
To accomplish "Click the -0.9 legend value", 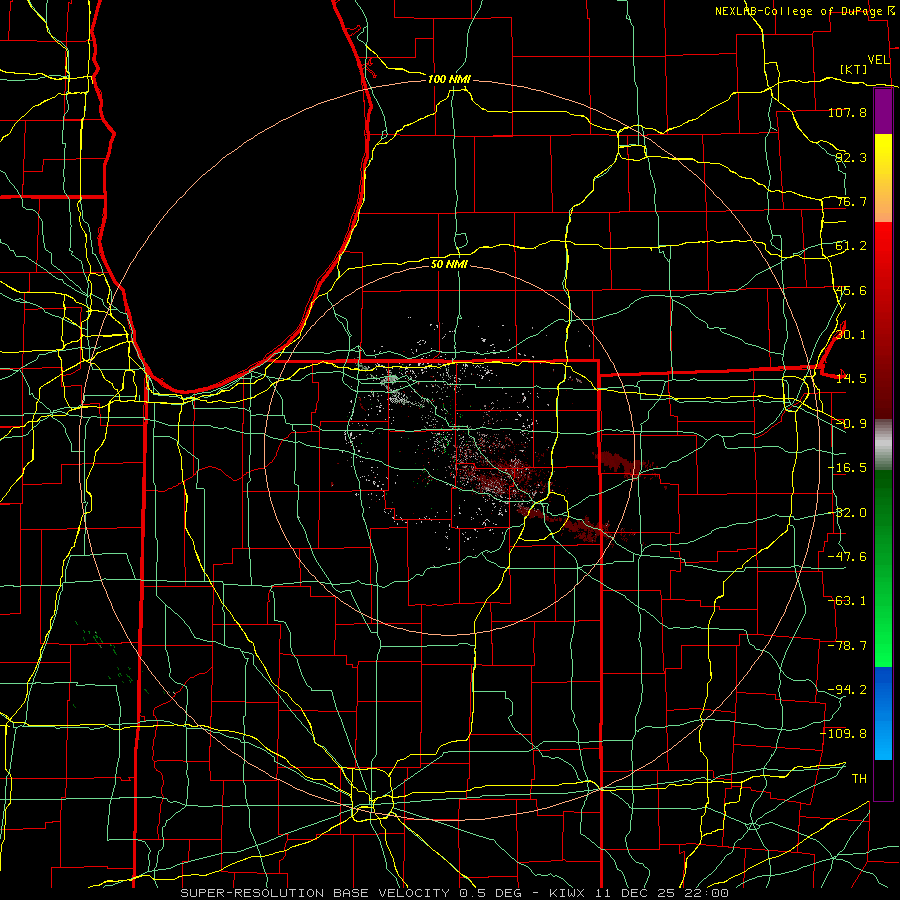I will [x=851, y=424].
